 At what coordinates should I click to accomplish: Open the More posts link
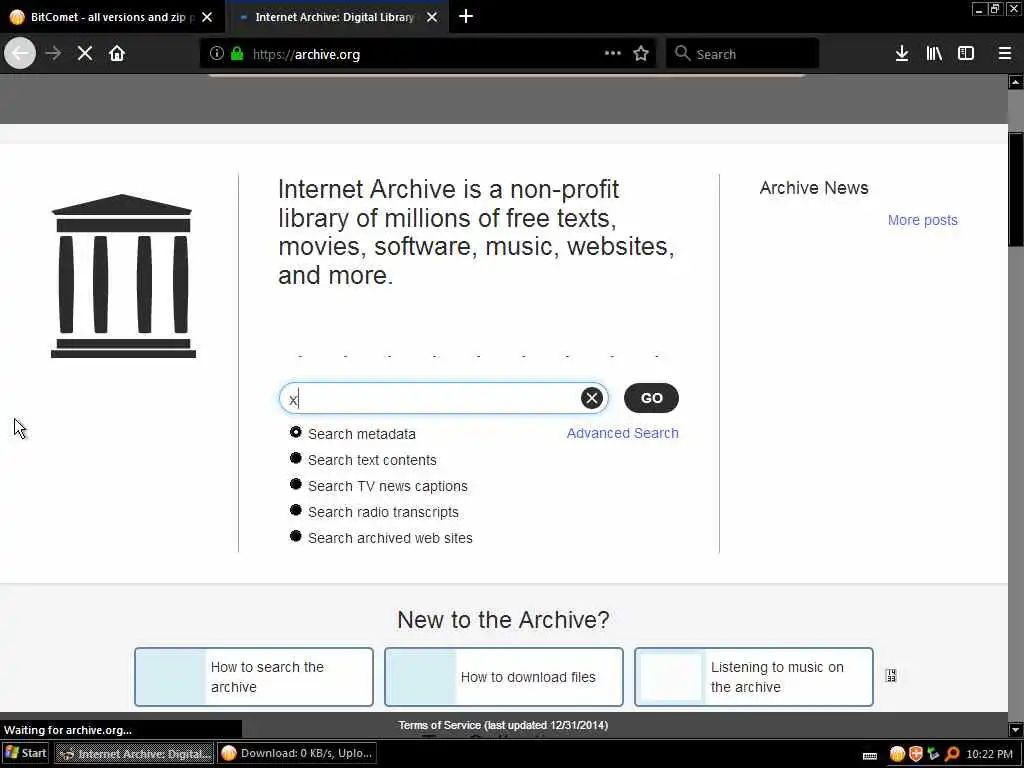click(922, 220)
